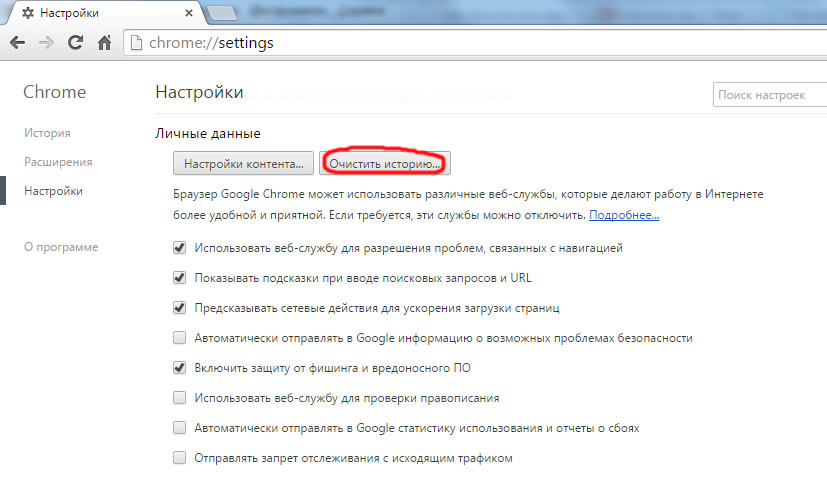Reload the page with refresh icon
This screenshot has height=486, width=827.
pos(75,42)
